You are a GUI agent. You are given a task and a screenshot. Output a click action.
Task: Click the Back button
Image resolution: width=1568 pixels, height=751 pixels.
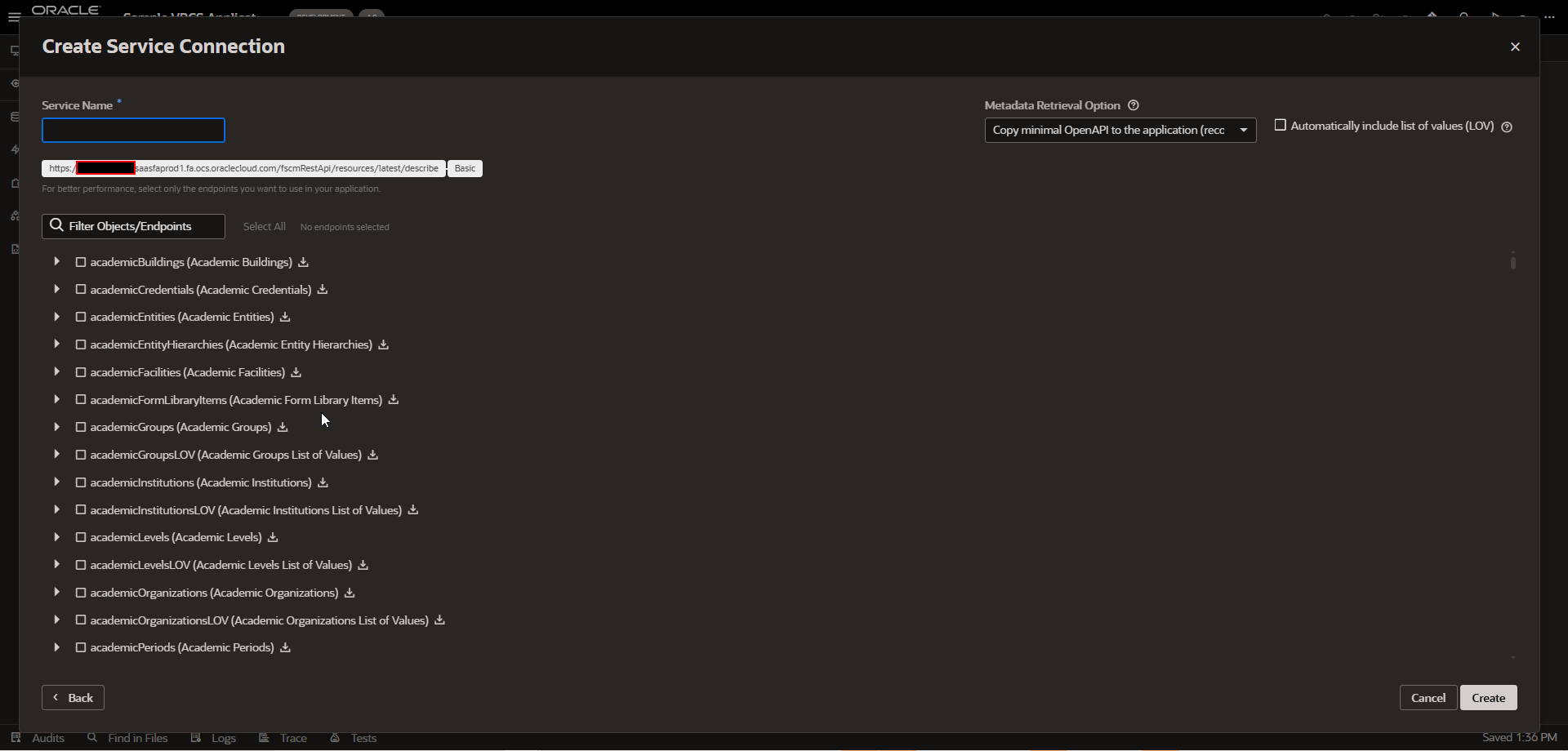click(x=73, y=698)
